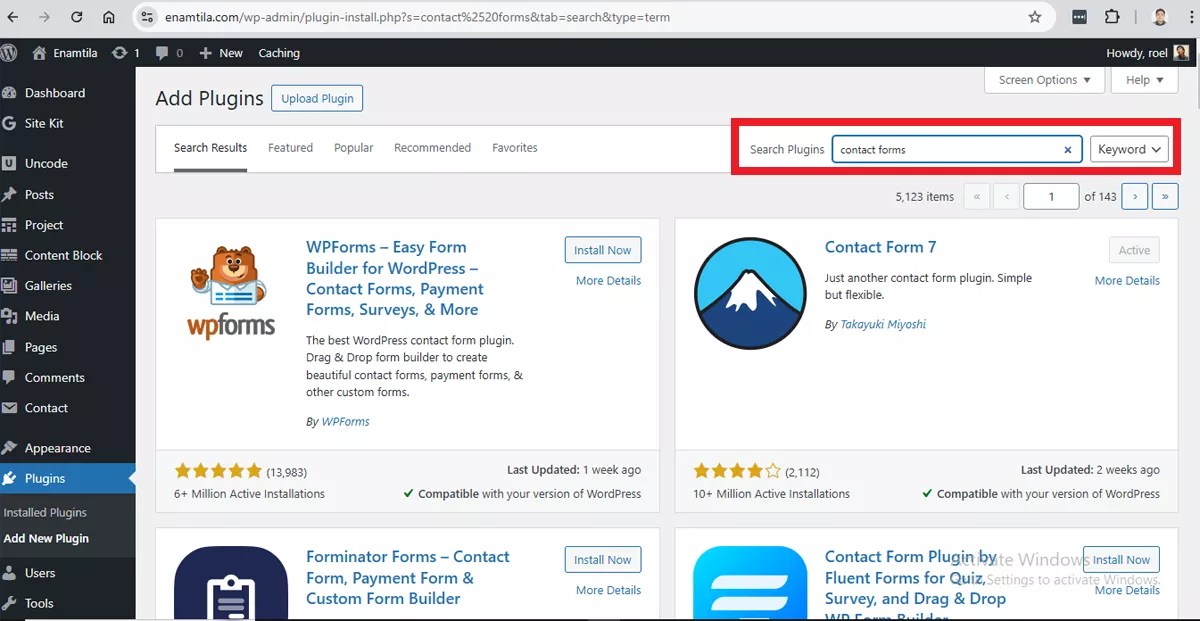Open the WPForms plugin title link
Screen dimensions: 1200x621
(395, 278)
